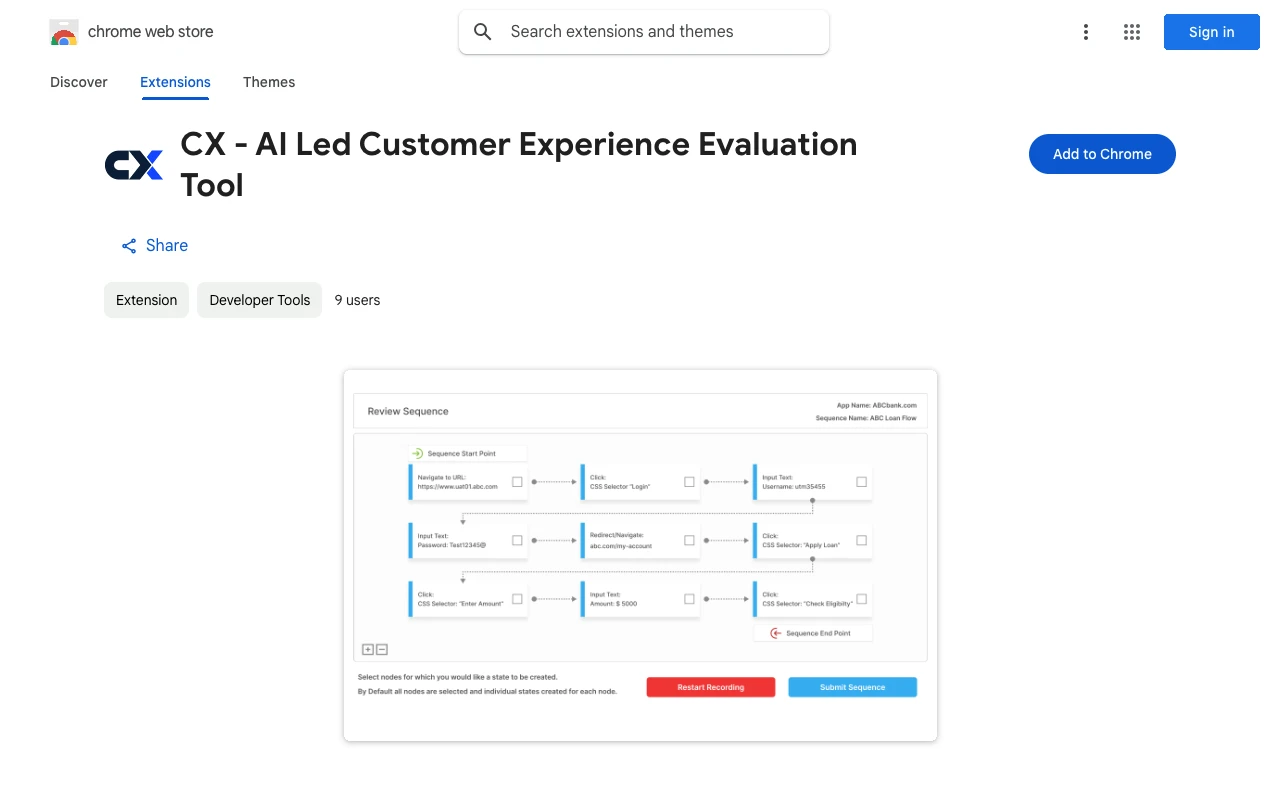Toggle the CSS Selector "Login" node checkbox
This screenshot has width=1280, height=800.
tap(689, 482)
